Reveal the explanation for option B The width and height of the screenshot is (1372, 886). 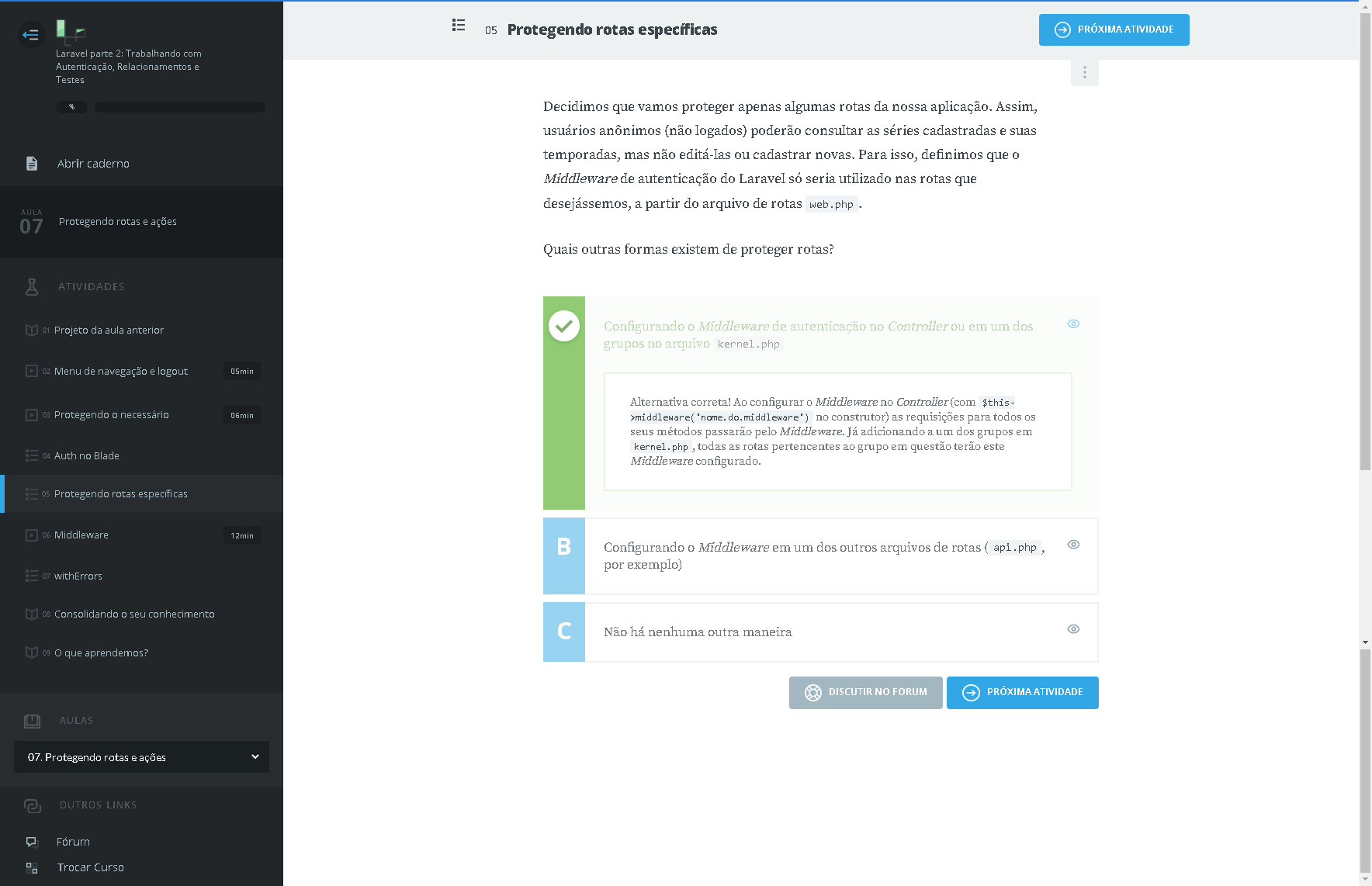[x=1073, y=545]
